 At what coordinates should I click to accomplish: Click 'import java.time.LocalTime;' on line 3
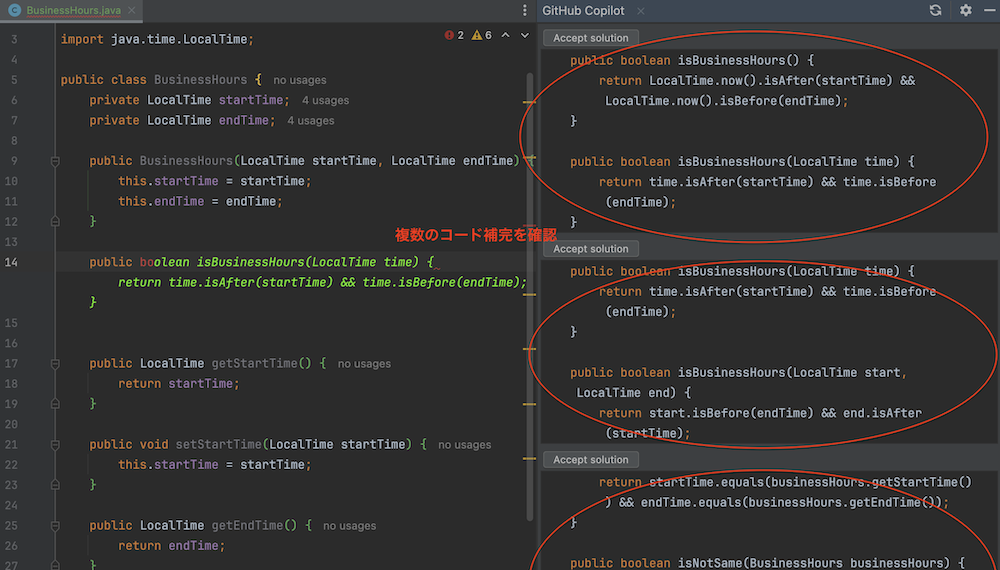tap(157, 40)
